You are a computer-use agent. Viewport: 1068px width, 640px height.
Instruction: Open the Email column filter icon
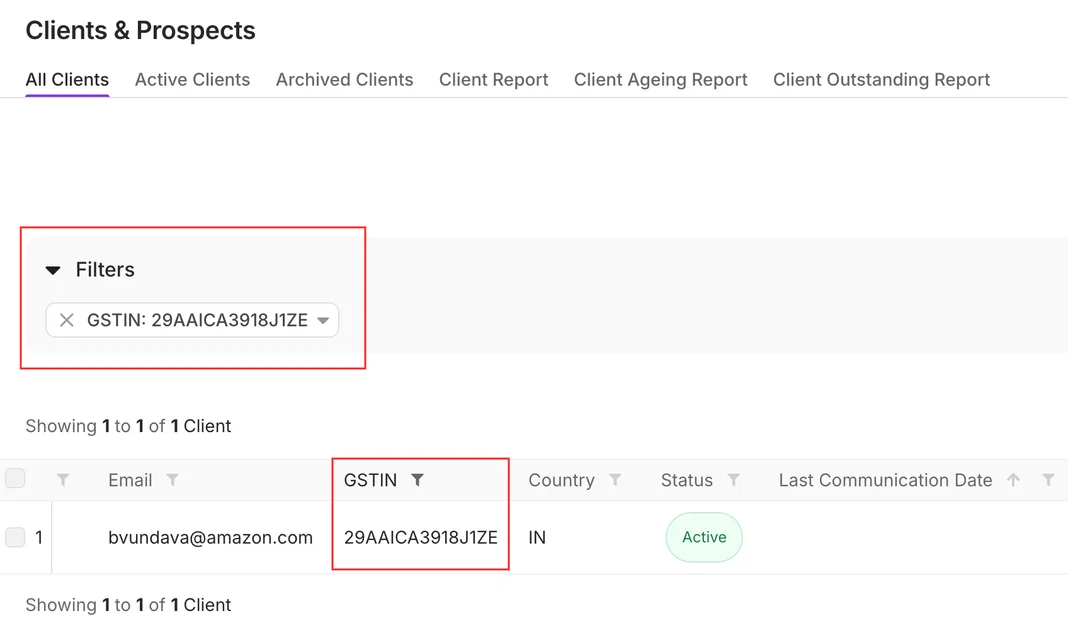click(173, 480)
